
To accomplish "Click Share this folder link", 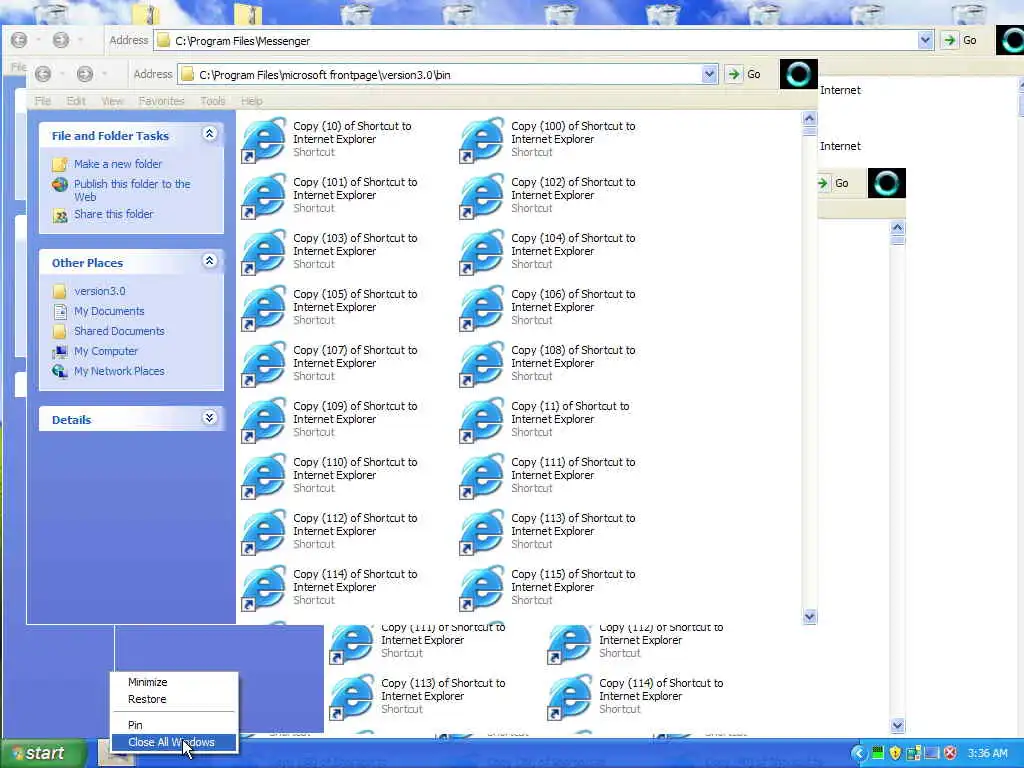I will click(113, 214).
